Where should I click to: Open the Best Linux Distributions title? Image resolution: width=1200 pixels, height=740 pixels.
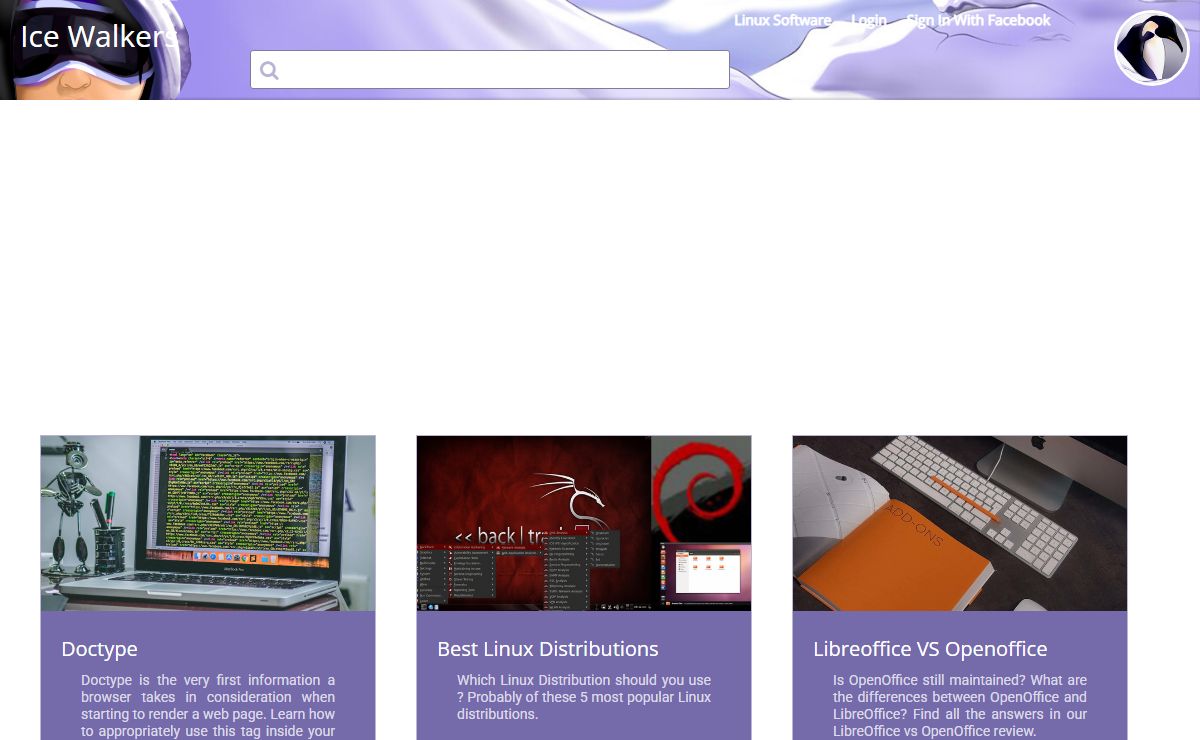(548, 649)
